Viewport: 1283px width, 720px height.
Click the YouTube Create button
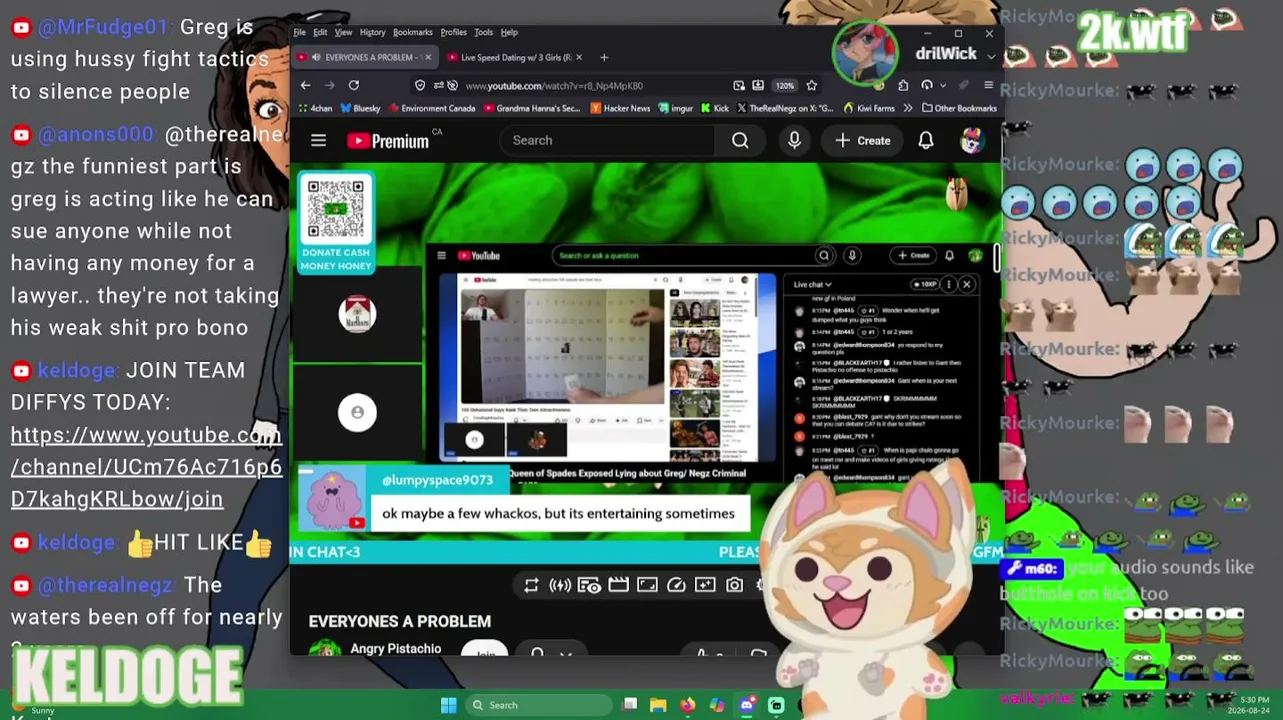point(862,141)
